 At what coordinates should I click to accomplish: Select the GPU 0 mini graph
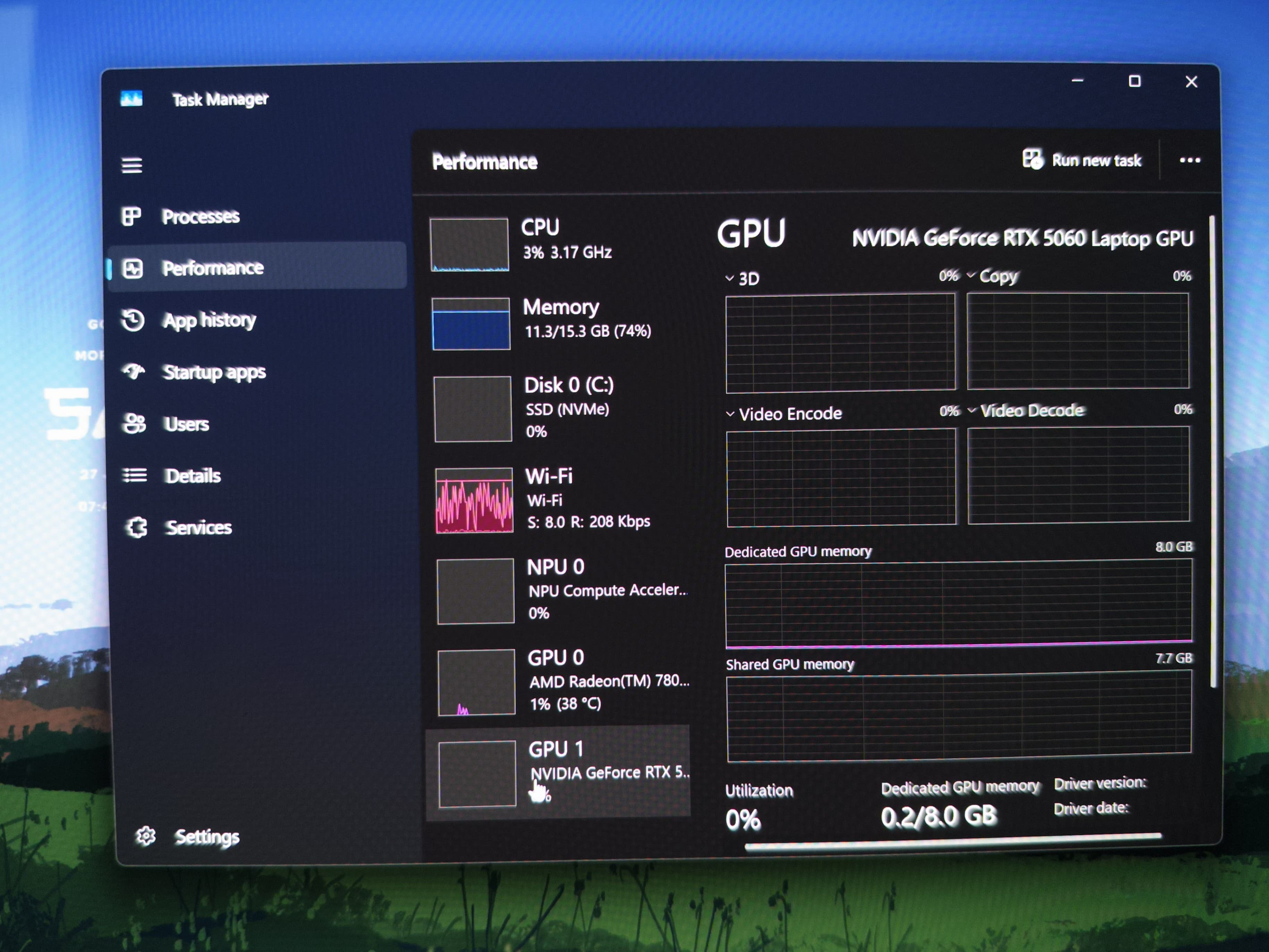(x=477, y=682)
